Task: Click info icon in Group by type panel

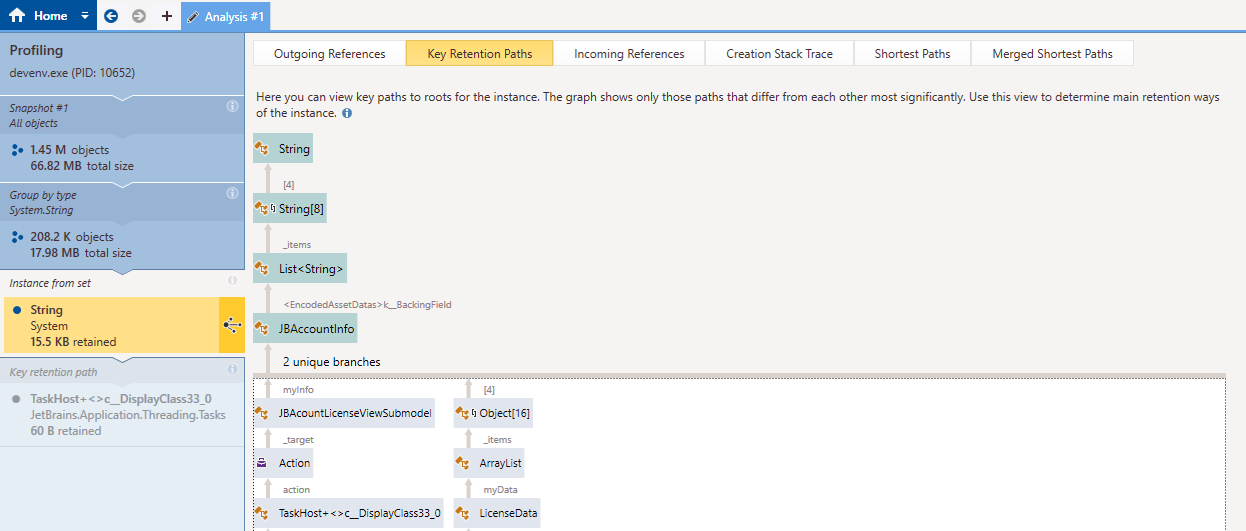Action: [x=232, y=194]
